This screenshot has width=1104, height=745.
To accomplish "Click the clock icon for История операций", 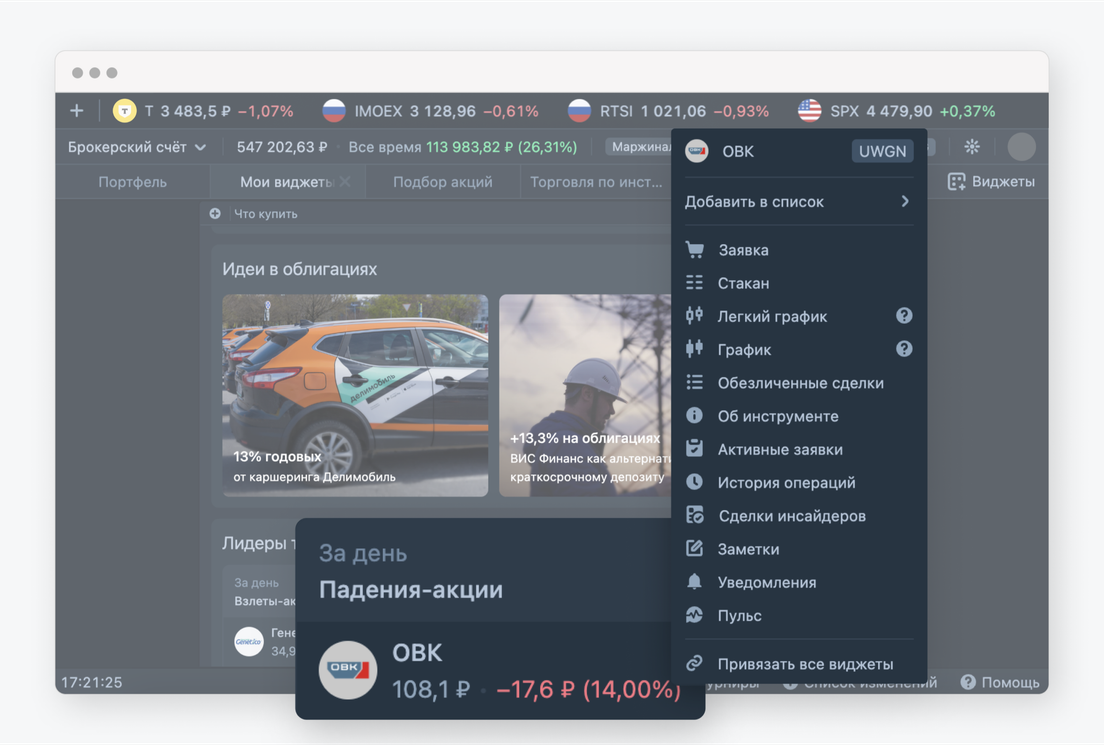I will (x=694, y=482).
